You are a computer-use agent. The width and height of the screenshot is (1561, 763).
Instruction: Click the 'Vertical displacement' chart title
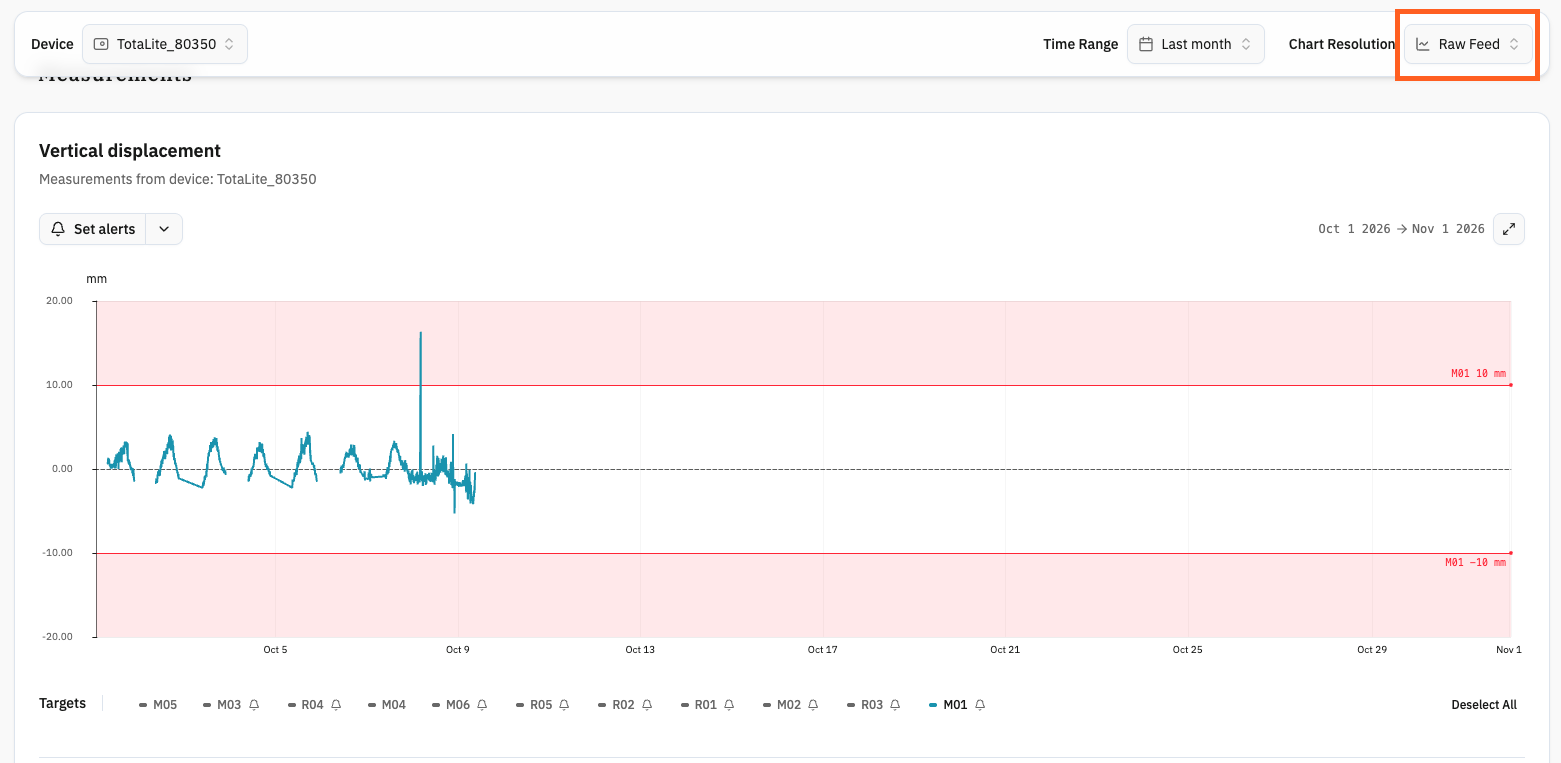point(130,151)
